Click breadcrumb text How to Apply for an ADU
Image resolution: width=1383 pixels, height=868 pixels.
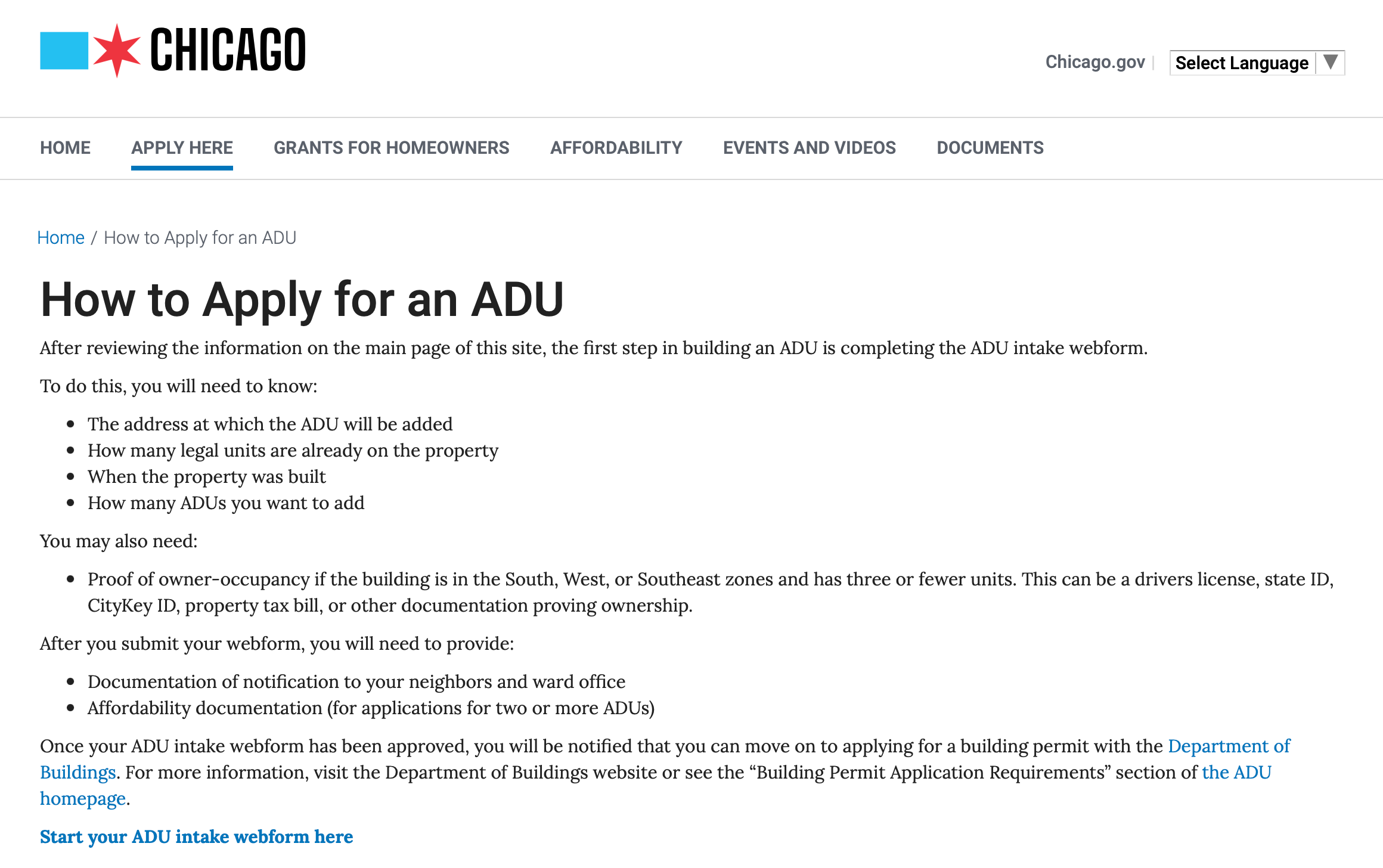(x=200, y=237)
